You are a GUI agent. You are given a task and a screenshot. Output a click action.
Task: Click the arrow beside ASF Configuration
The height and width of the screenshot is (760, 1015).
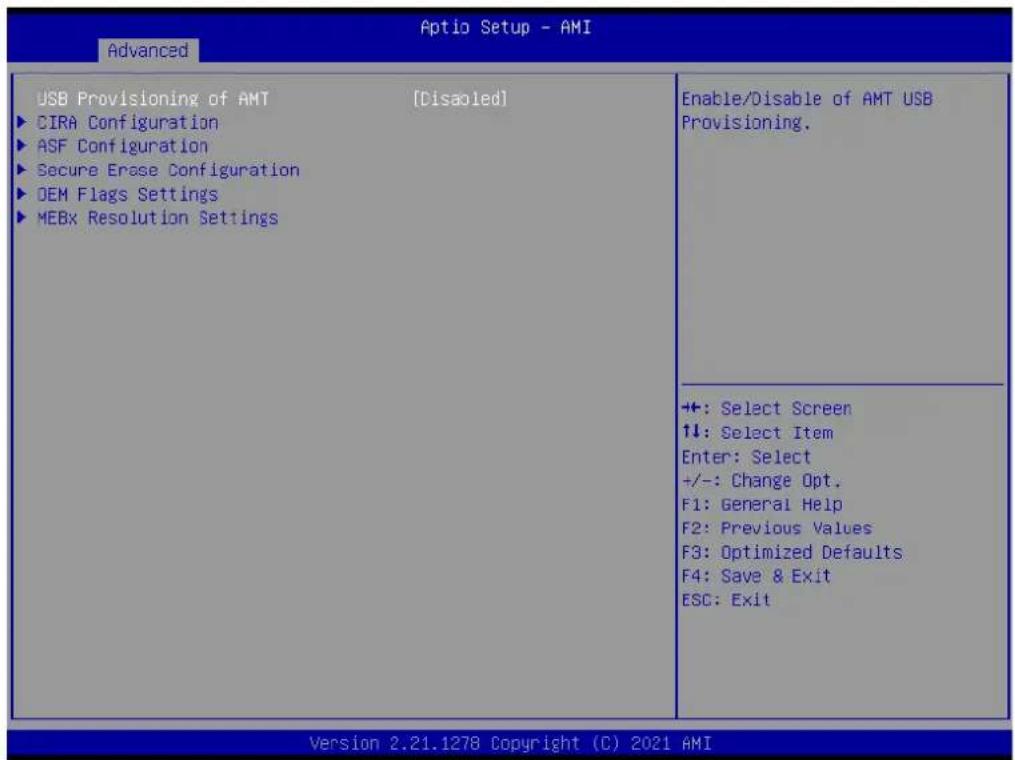(x=22, y=146)
